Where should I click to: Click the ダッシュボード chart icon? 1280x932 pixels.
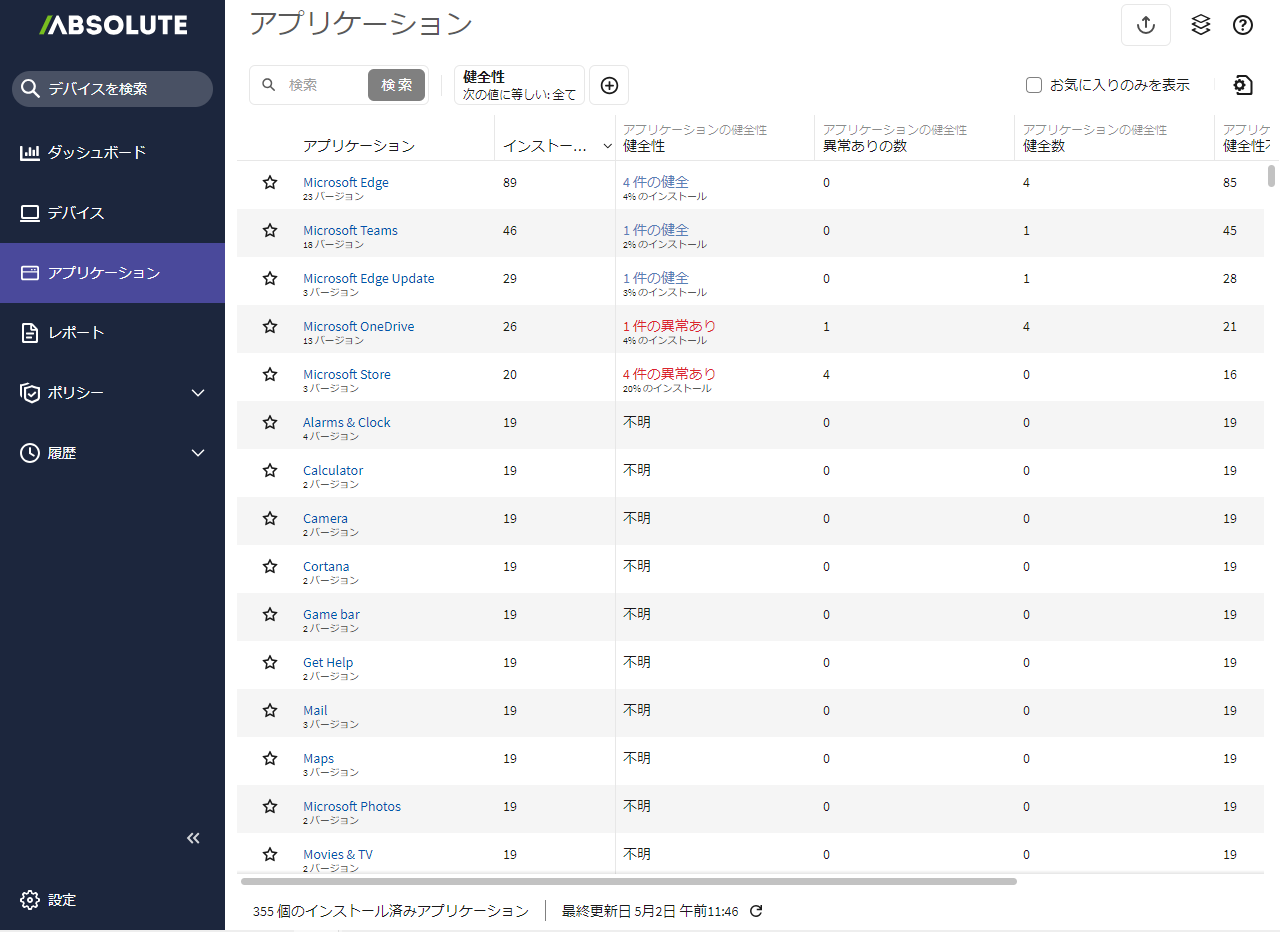coord(30,153)
